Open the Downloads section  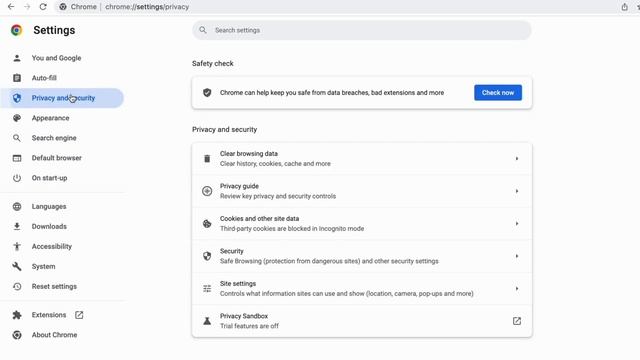49,227
